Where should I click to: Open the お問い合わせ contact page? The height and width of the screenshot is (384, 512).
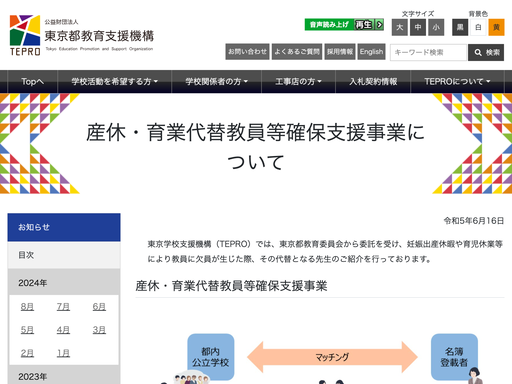click(x=247, y=52)
